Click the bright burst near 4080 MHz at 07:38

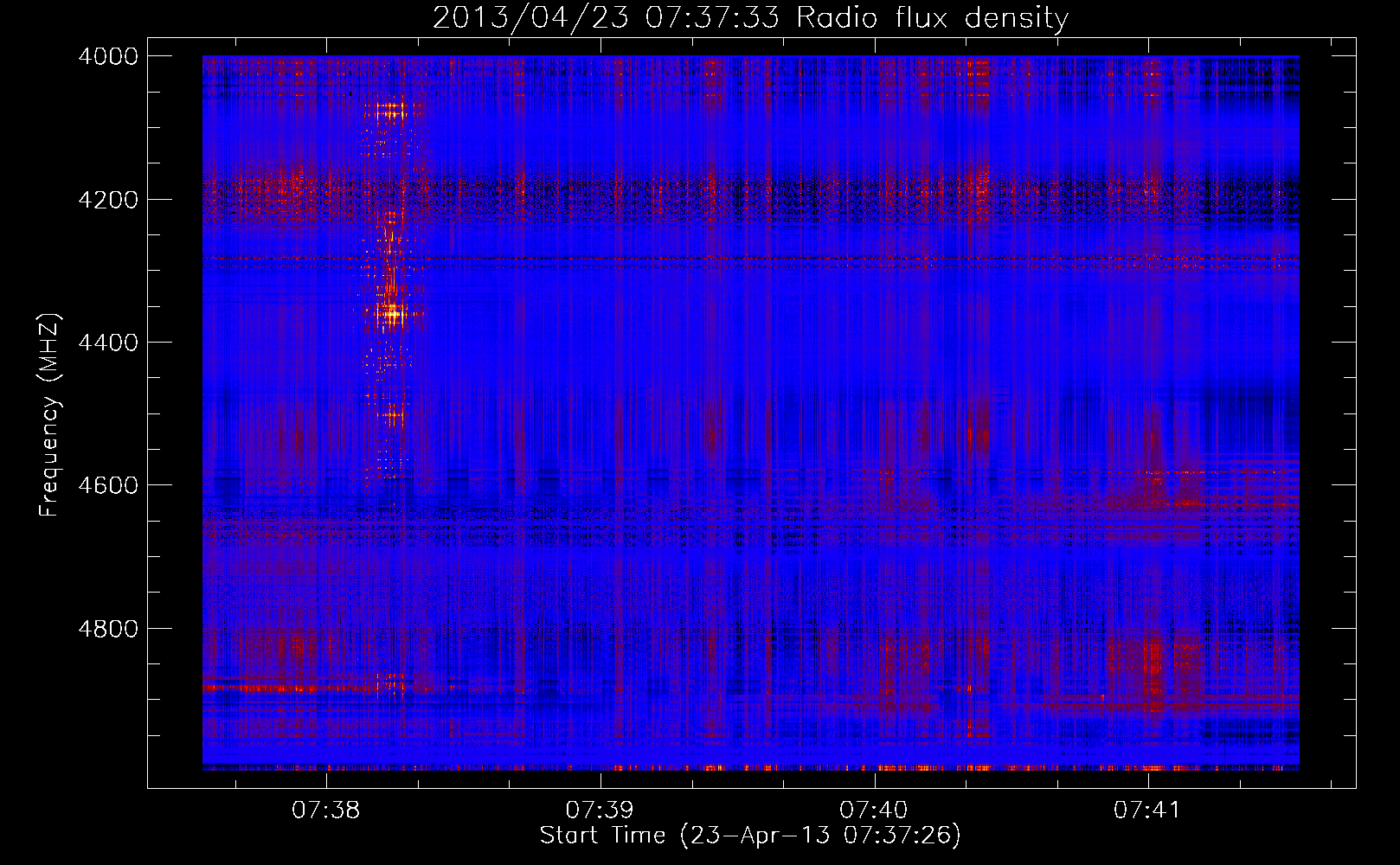point(391,111)
